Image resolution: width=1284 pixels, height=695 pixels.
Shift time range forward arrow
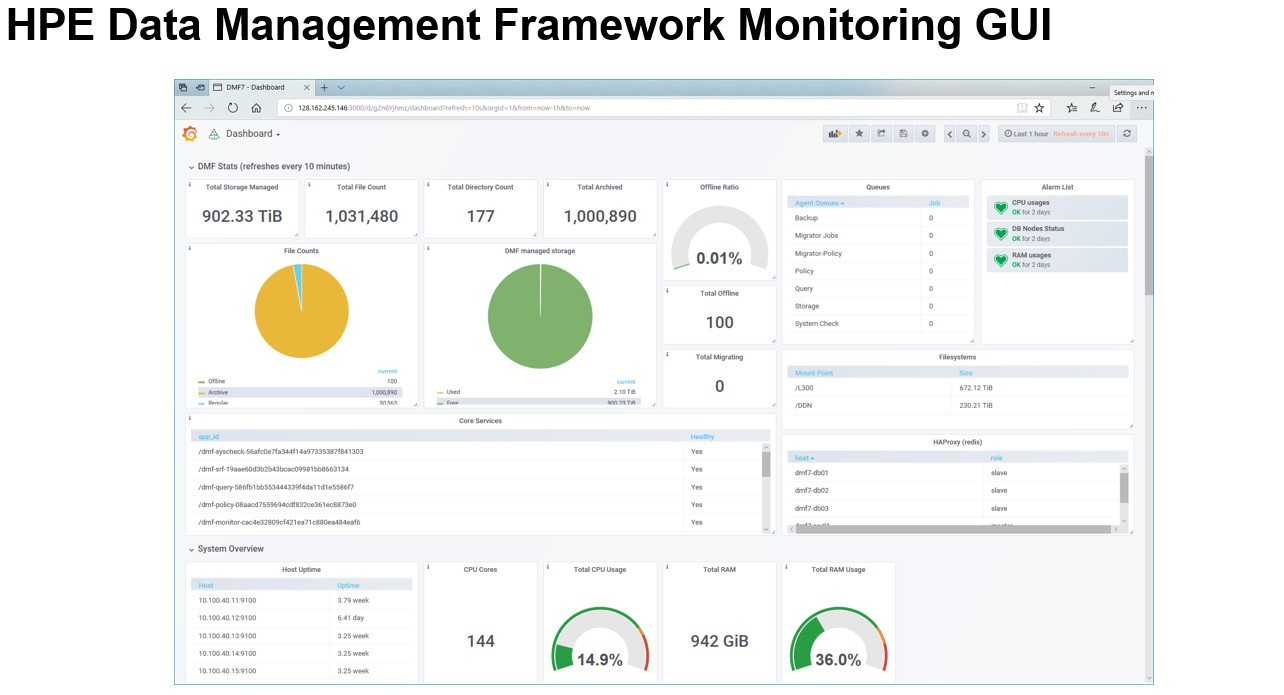[983, 134]
